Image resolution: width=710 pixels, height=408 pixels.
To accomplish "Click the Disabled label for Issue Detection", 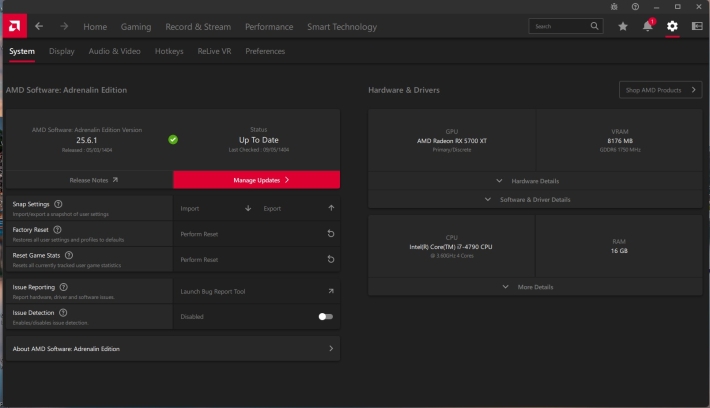I will (192, 317).
